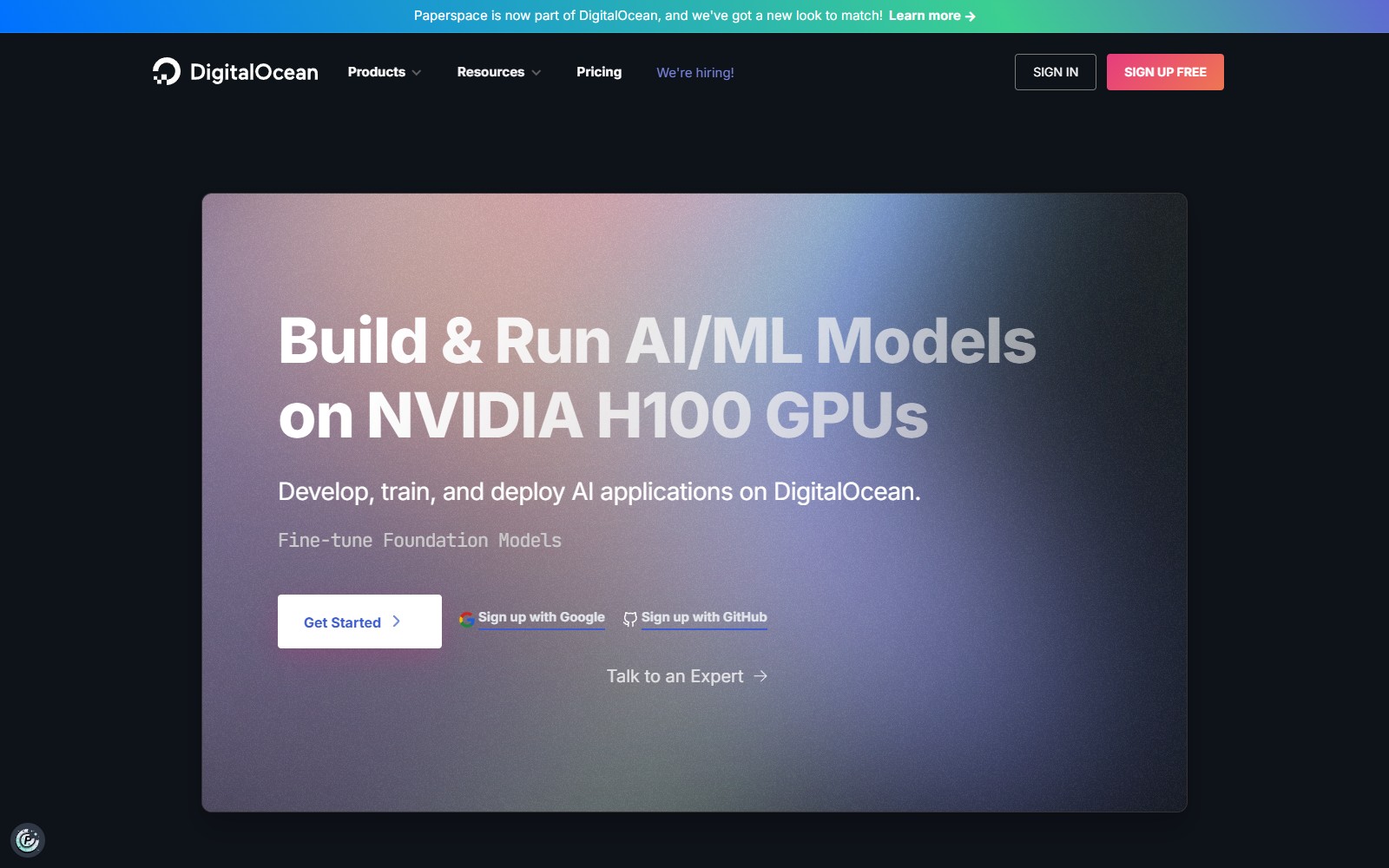Click the arrow beside Talk to an Expert
The width and height of the screenshot is (1389, 868).
pos(760,676)
